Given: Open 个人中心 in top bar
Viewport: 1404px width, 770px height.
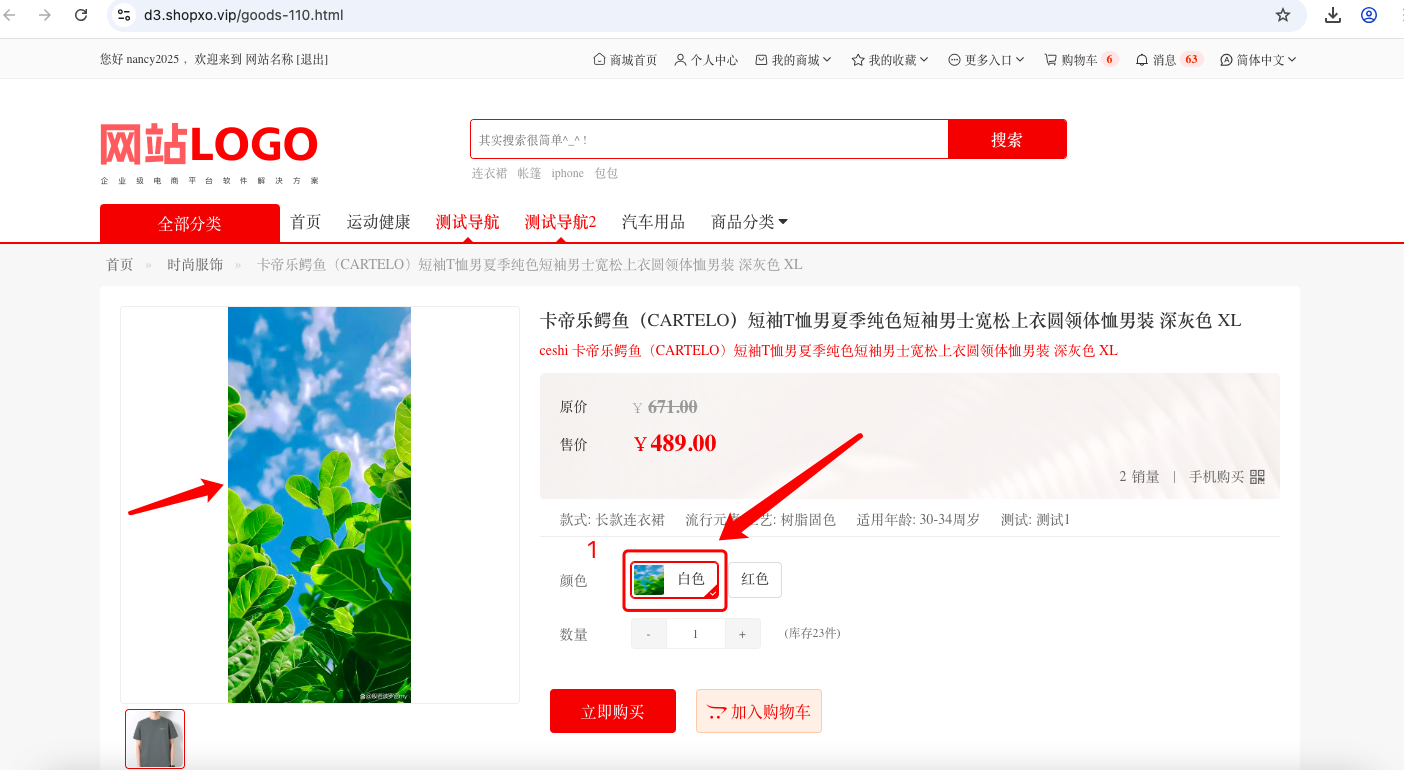Looking at the screenshot, I should pos(706,60).
